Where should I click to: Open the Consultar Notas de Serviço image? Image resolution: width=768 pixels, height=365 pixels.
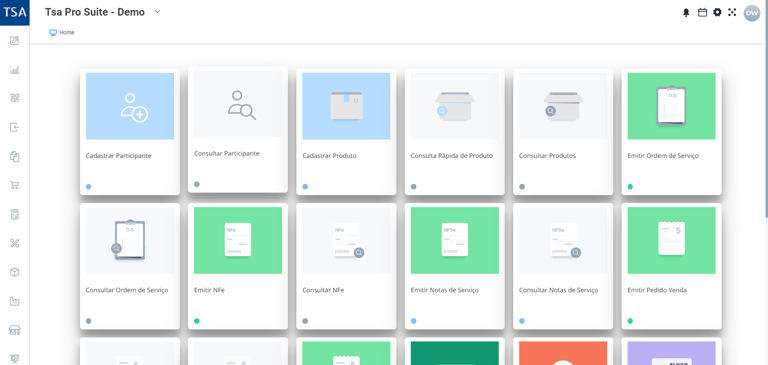tap(563, 241)
